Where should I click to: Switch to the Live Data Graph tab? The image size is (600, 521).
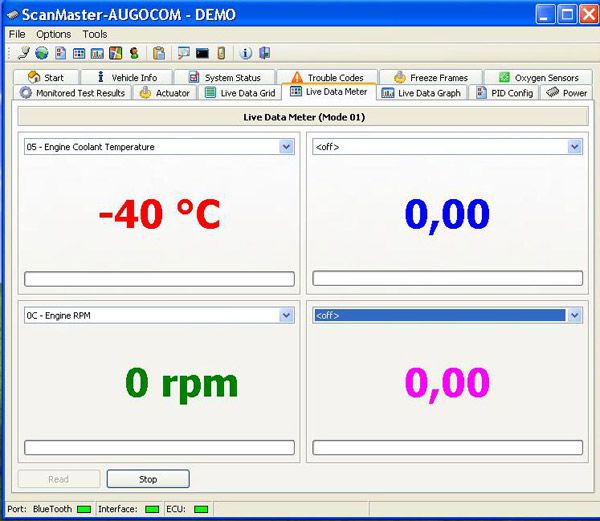(421, 93)
